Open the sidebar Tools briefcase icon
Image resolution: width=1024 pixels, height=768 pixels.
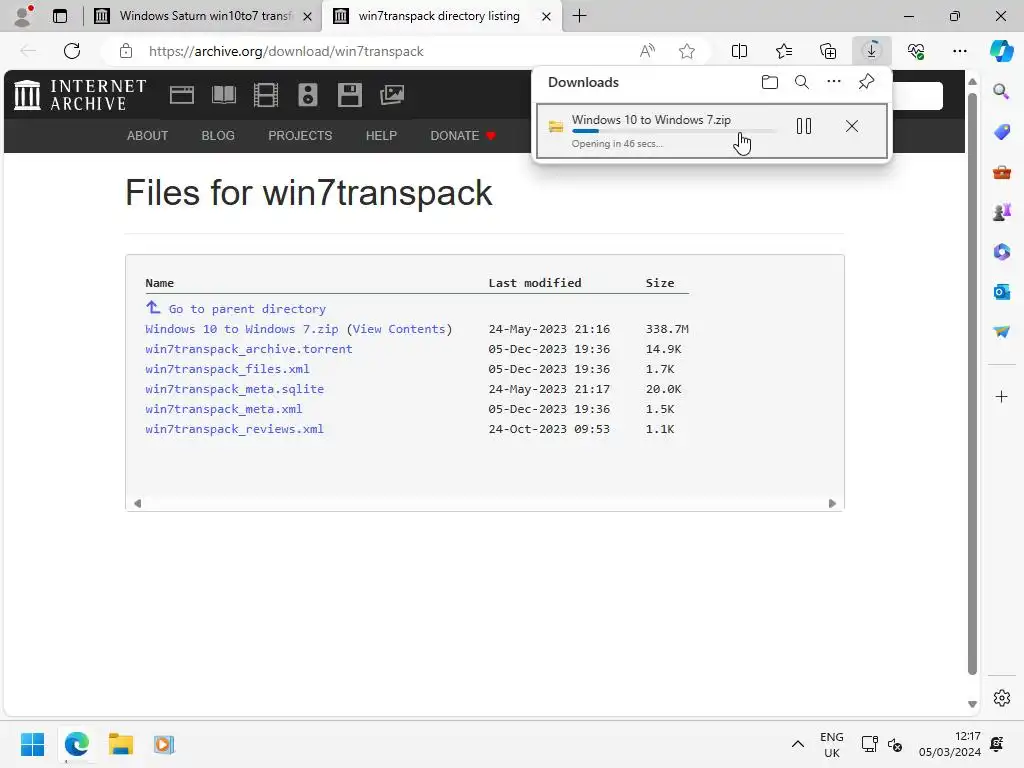pyautogui.click(x=1001, y=172)
